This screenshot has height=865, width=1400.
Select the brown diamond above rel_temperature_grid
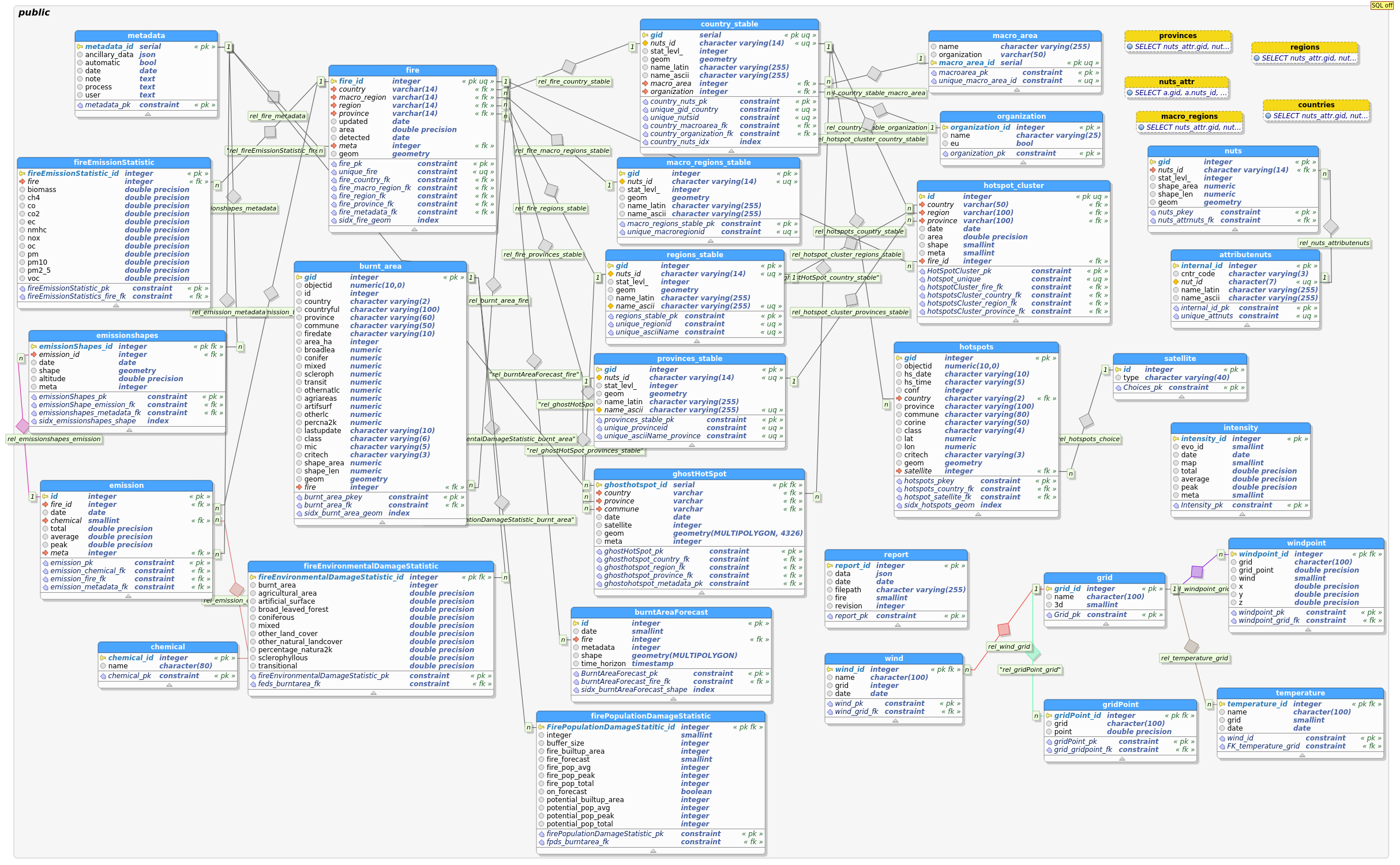point(1192,646)
